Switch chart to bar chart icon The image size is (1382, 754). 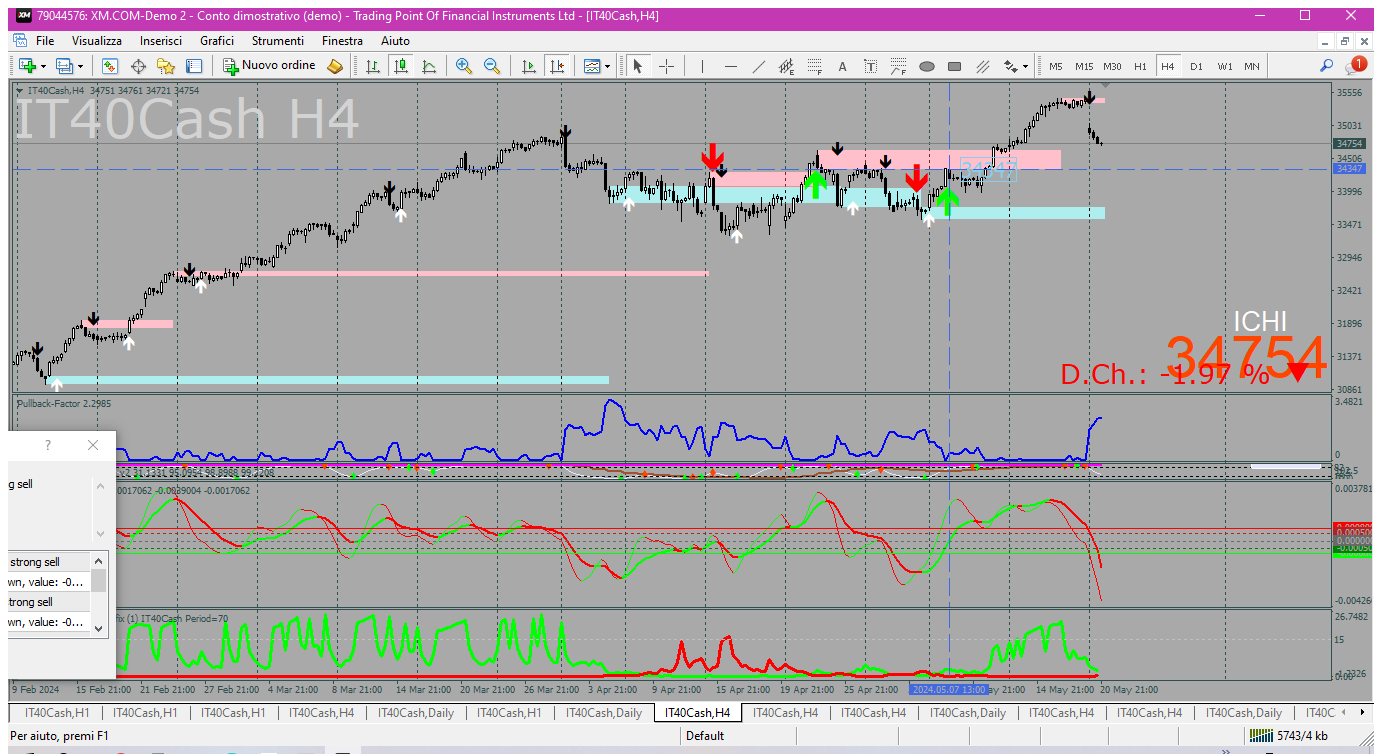pyautogui.click(x=373, y=66)
